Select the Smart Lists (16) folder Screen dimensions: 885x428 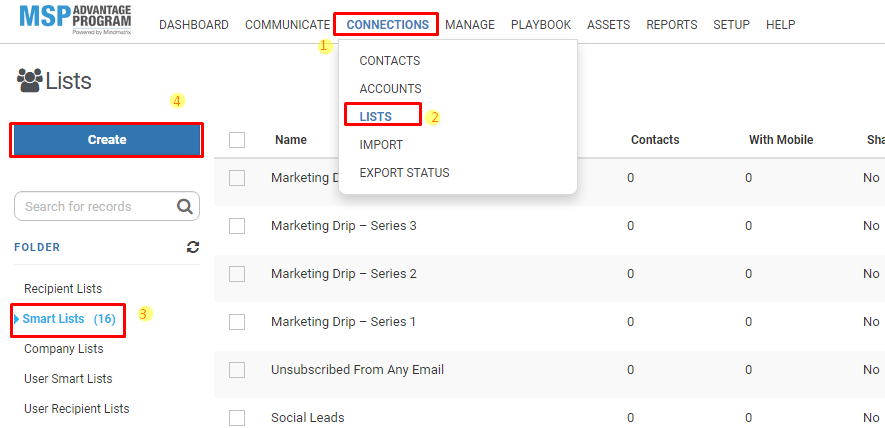coord(69,319)
